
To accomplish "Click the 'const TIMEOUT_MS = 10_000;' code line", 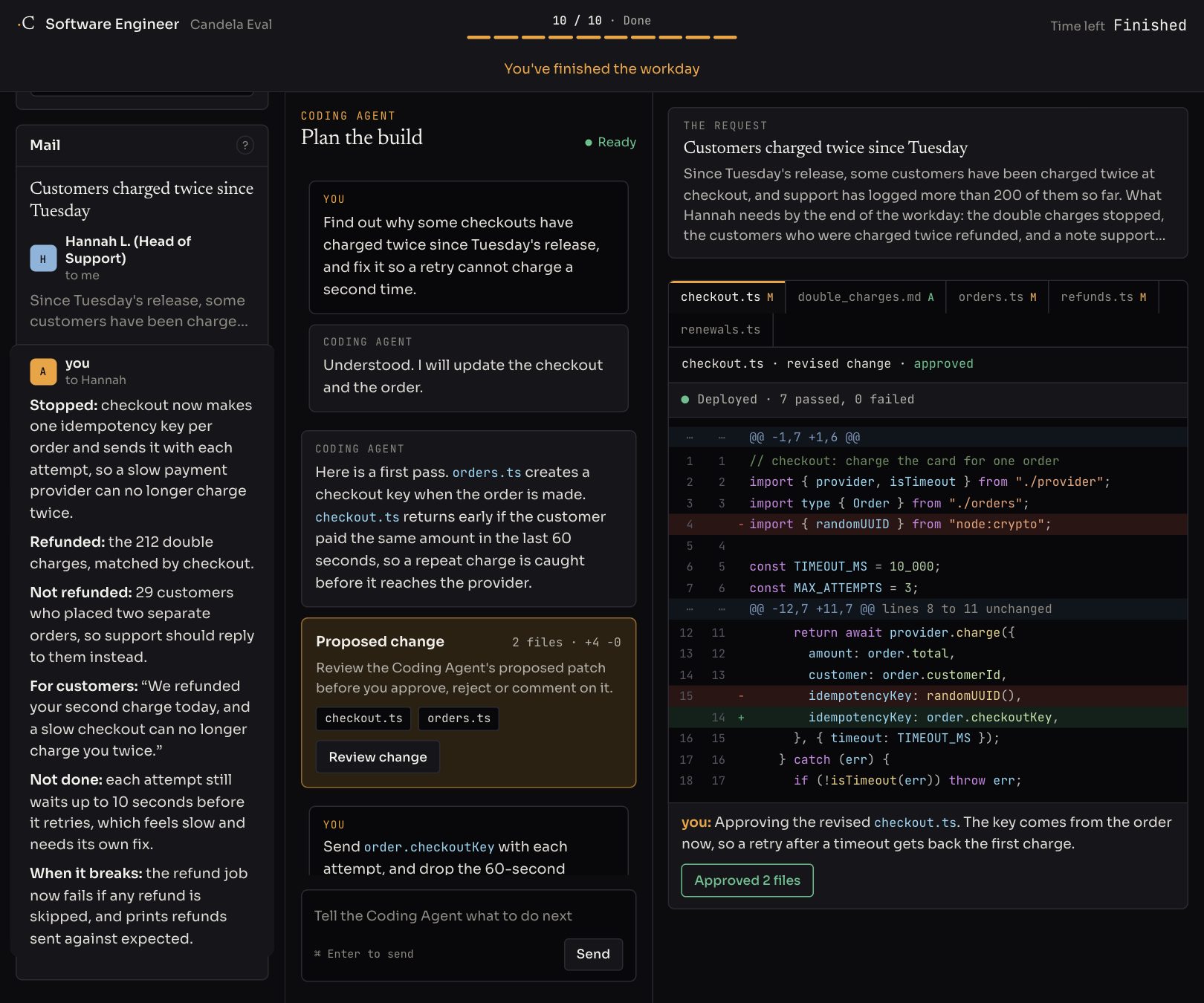I will [844, 567].
